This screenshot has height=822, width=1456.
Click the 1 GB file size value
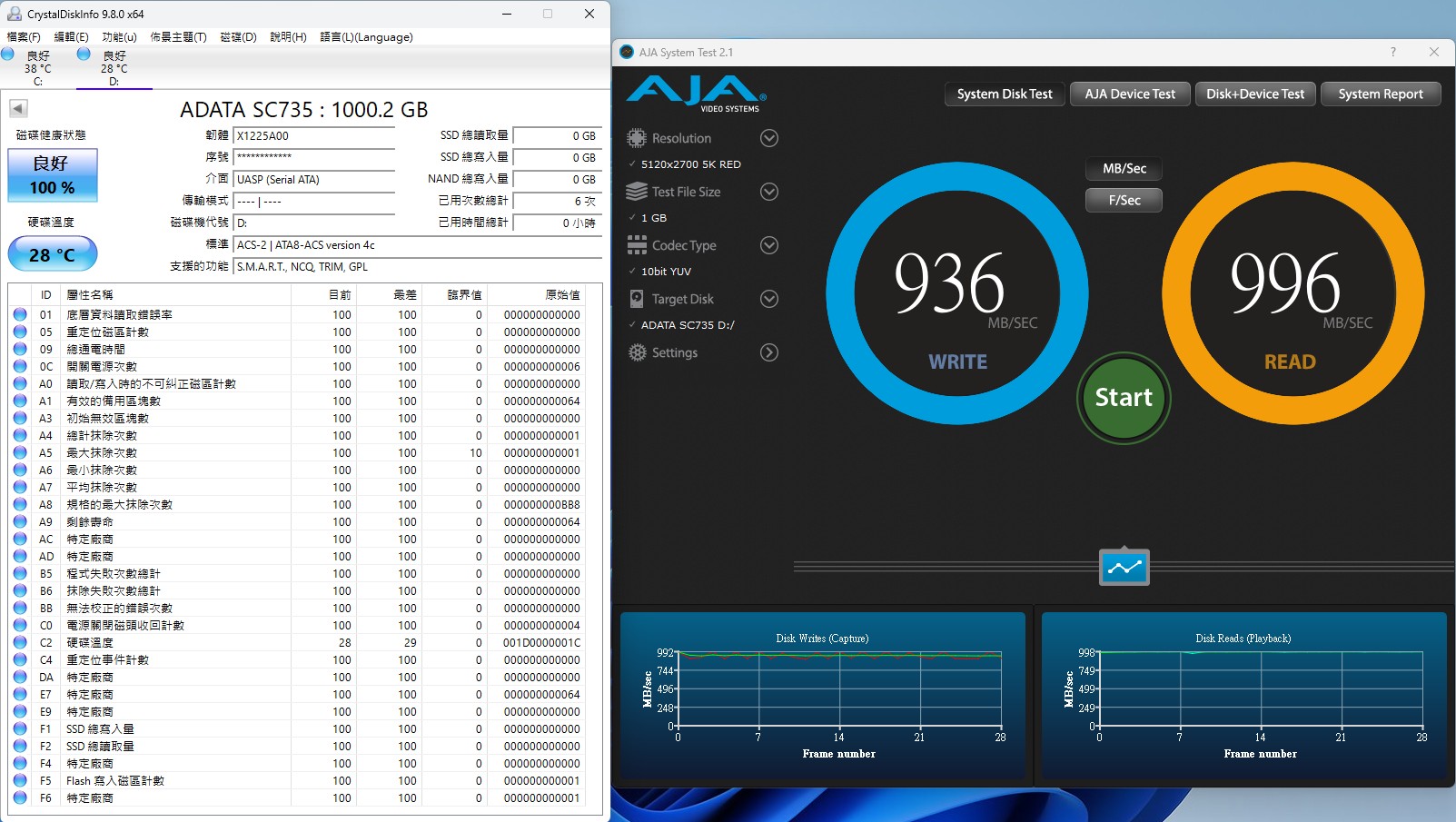click(654, 218)
